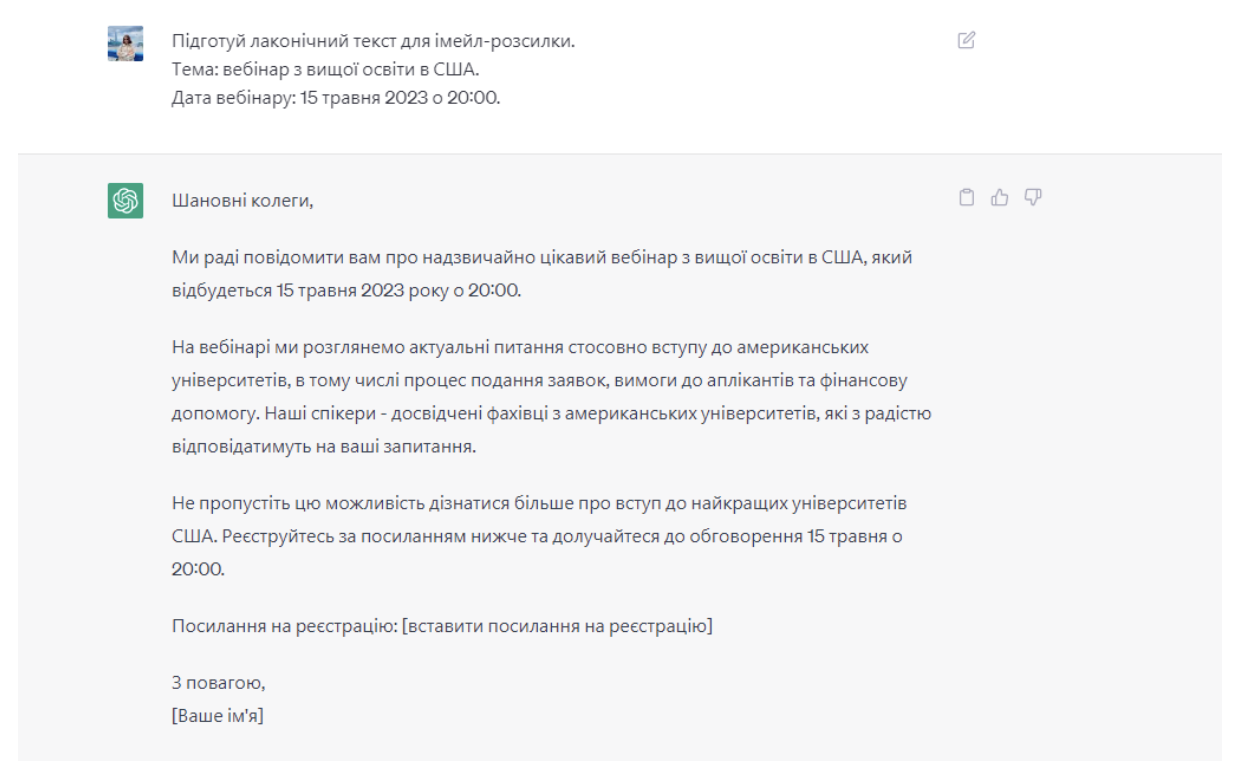1244x778 pixels.
Task: Copy the response with the clipboard icon
Action: (x=966, y=198)
